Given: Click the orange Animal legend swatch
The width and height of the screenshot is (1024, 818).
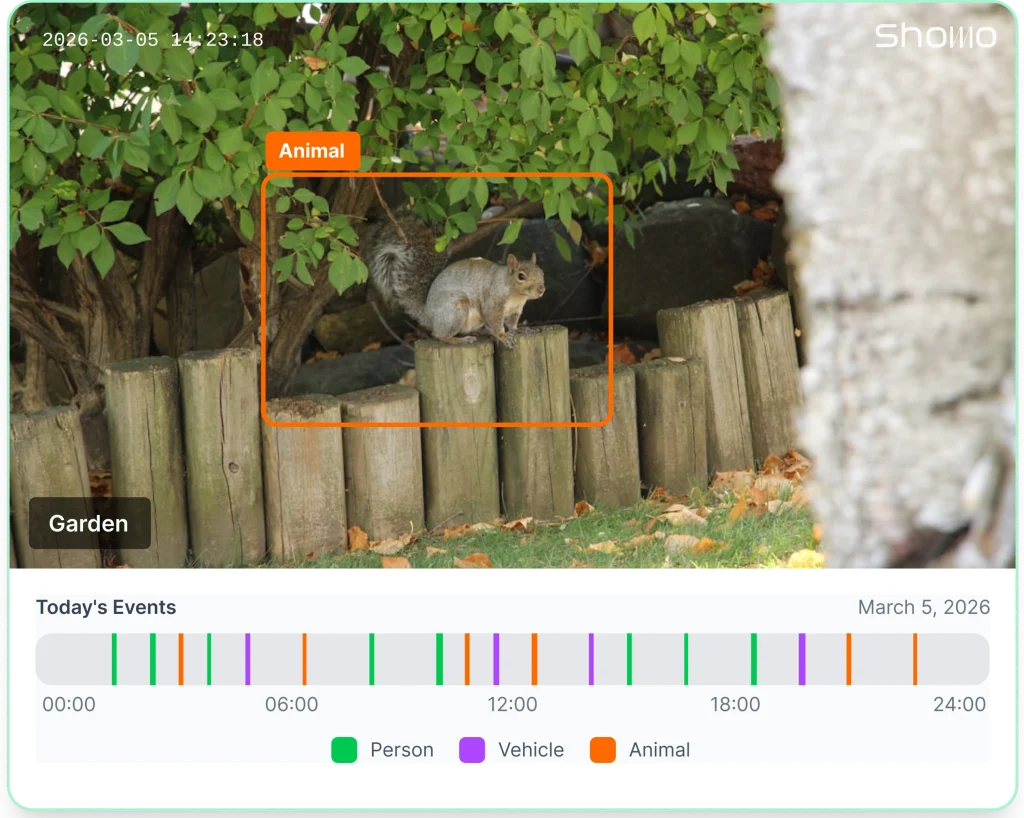Looking at the screenshot, I should 603,750.
